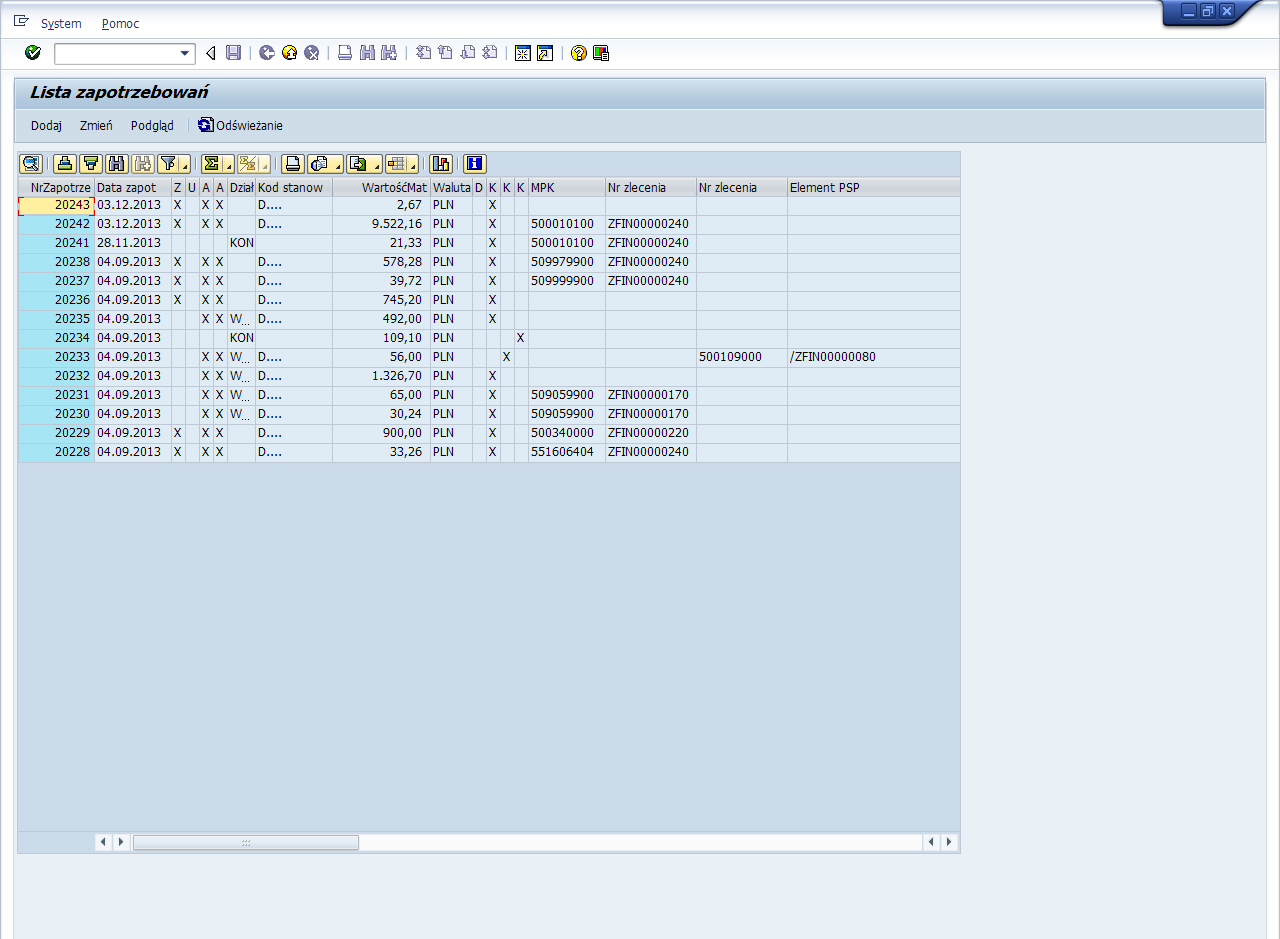Click the Find binoculars icon in the system toolbar

tap(367, 53)
